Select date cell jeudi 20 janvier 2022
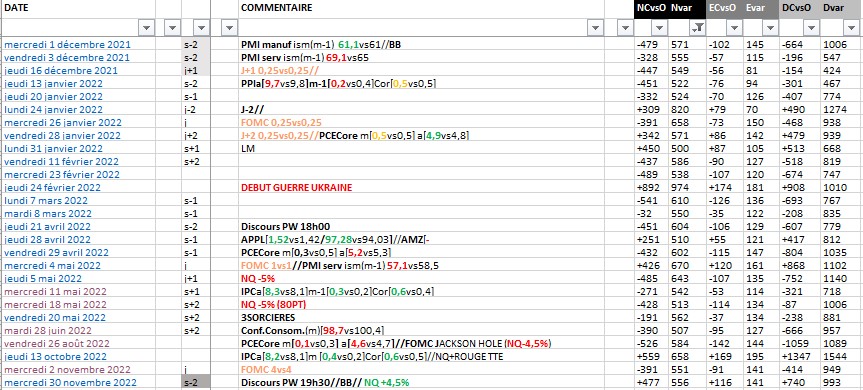 (x=78, y=96)
